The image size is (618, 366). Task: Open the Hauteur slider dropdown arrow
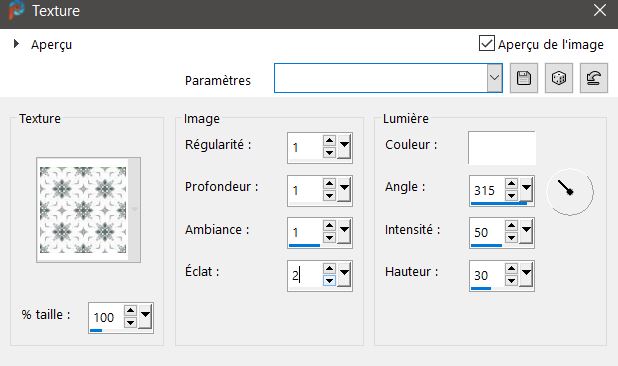(x=526, y=274)
